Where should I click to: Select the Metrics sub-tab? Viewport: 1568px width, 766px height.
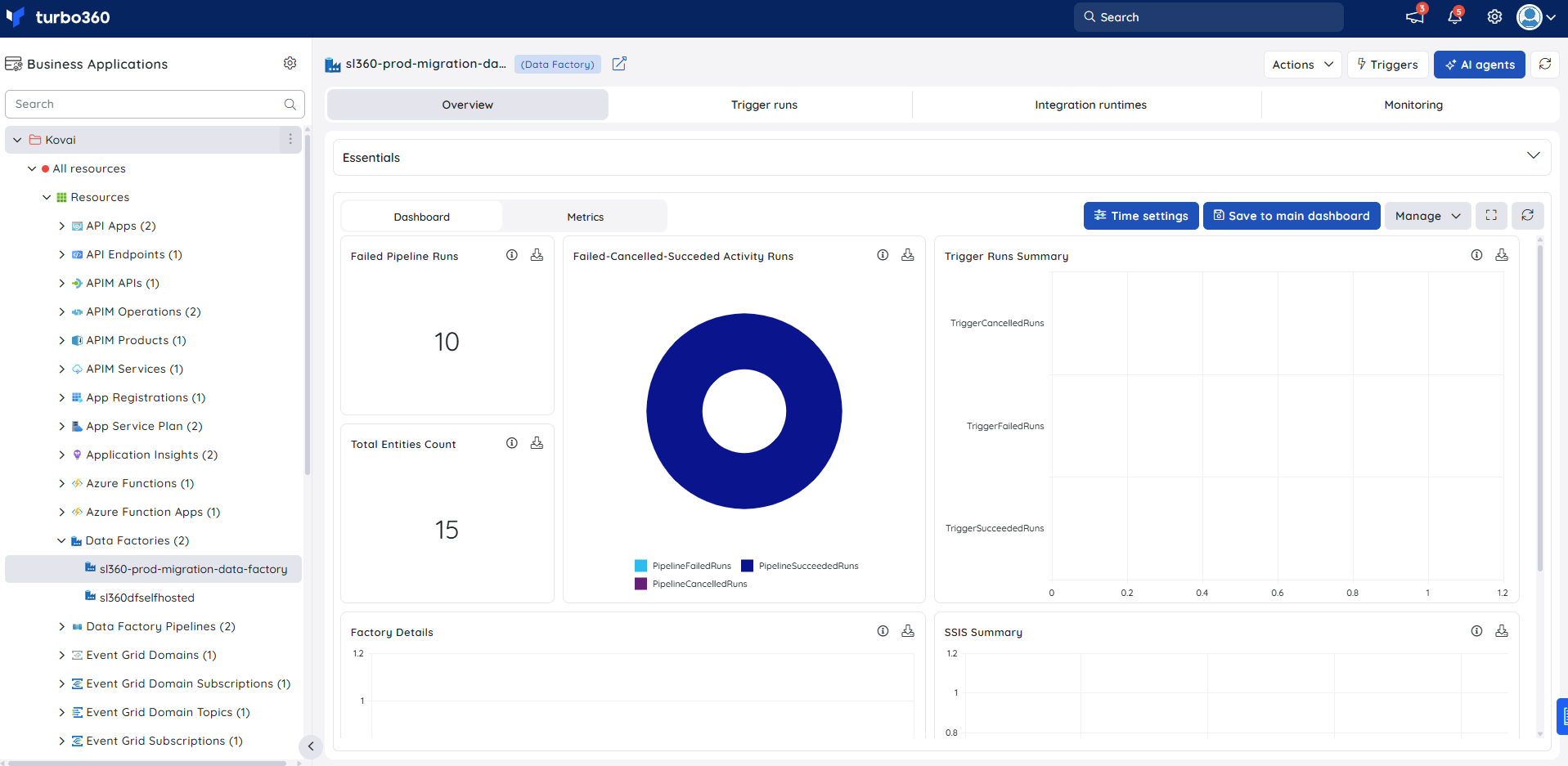click(x=586, y=217)
